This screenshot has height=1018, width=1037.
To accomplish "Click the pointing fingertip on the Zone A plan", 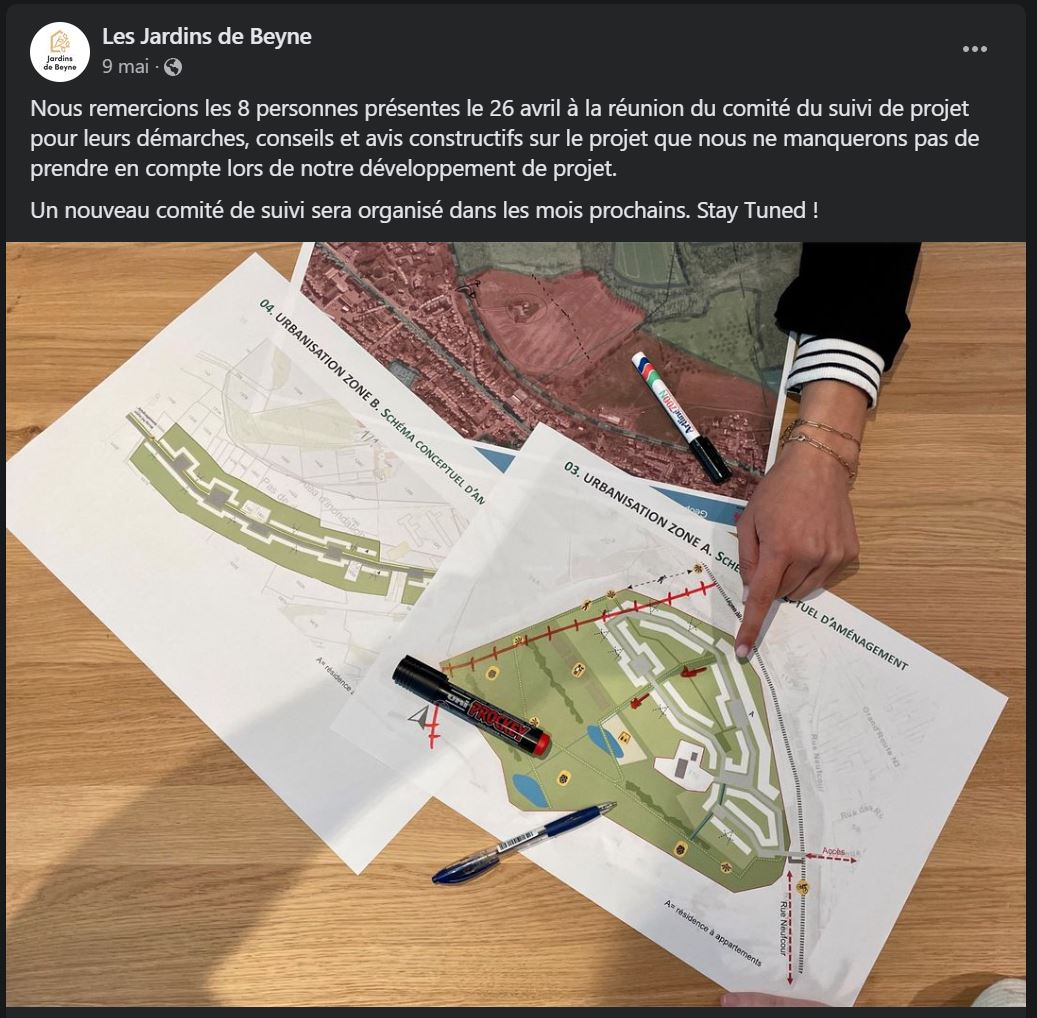I will pos(743,650).
